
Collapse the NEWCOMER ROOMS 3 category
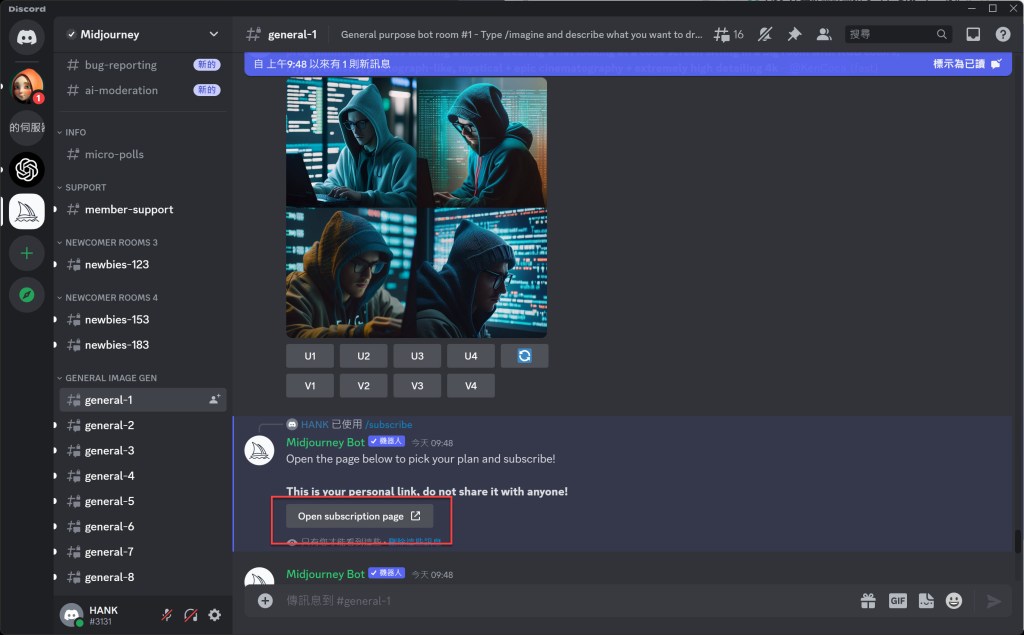coord(110,242)
